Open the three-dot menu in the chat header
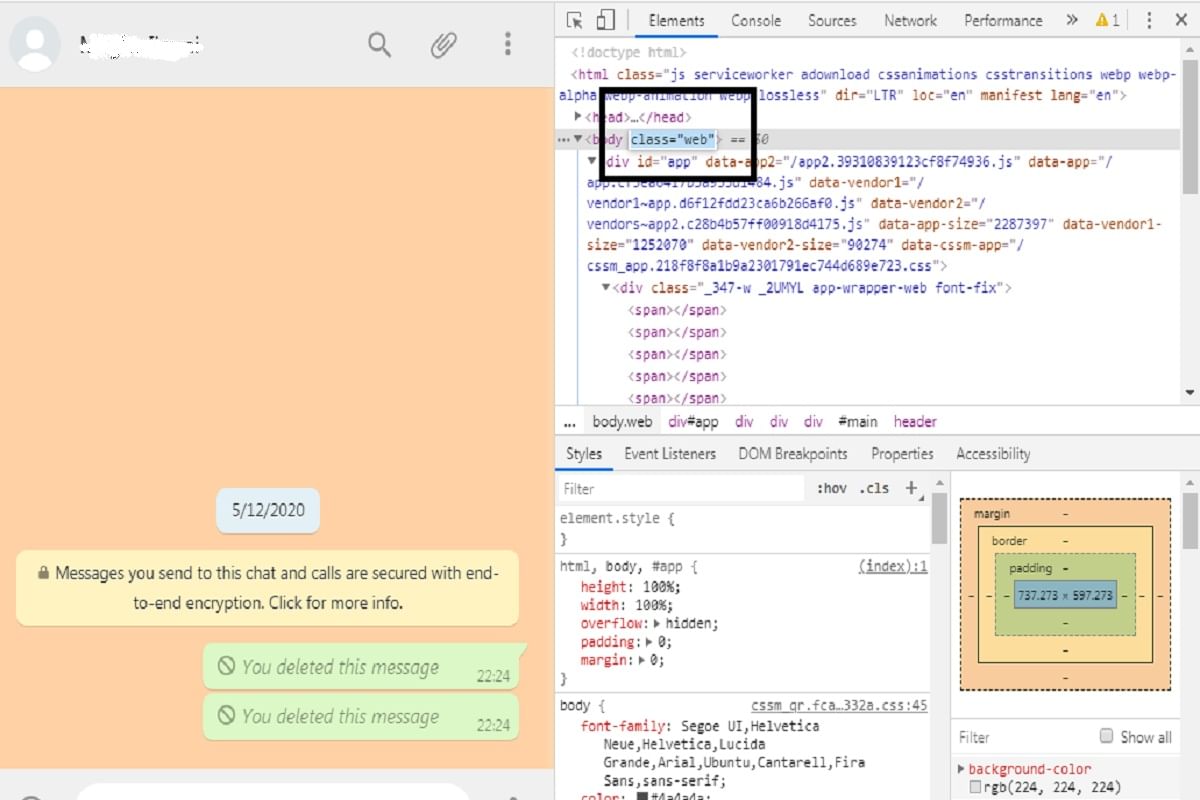The width and height of the screenshot is (1200, 800). click(x=508, y=45)
